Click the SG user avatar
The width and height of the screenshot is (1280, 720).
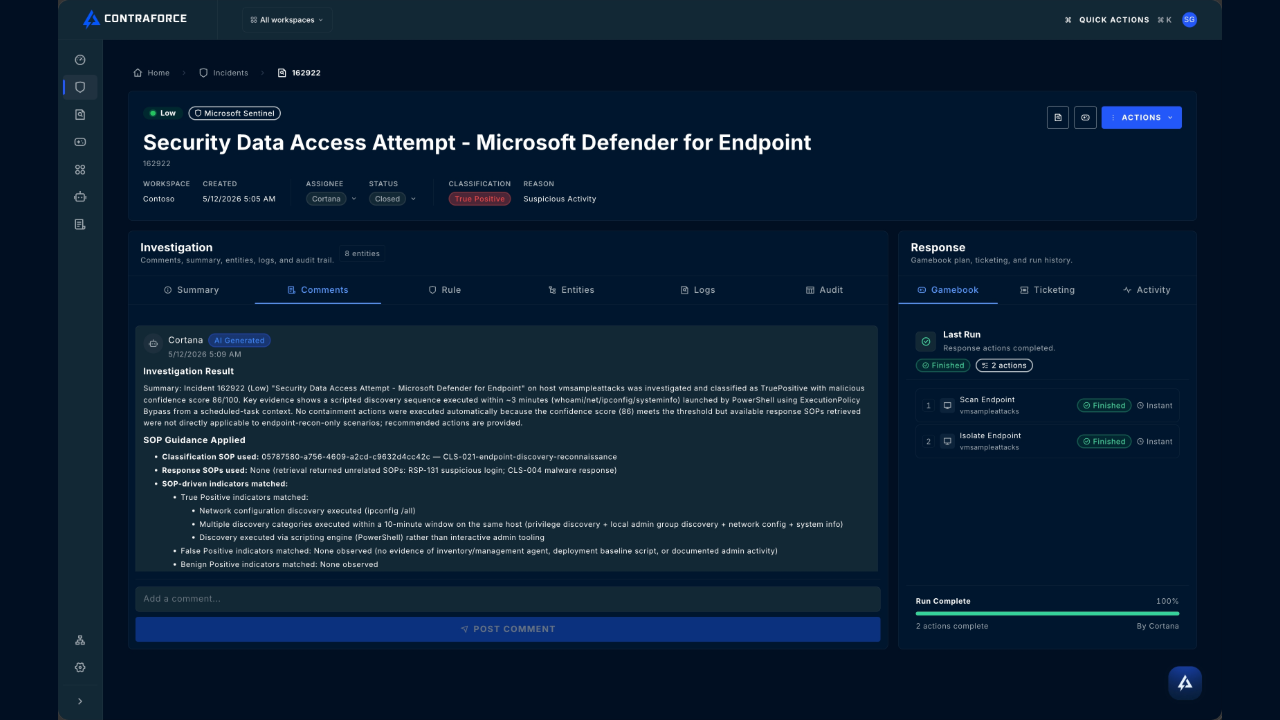(1189, 20)
